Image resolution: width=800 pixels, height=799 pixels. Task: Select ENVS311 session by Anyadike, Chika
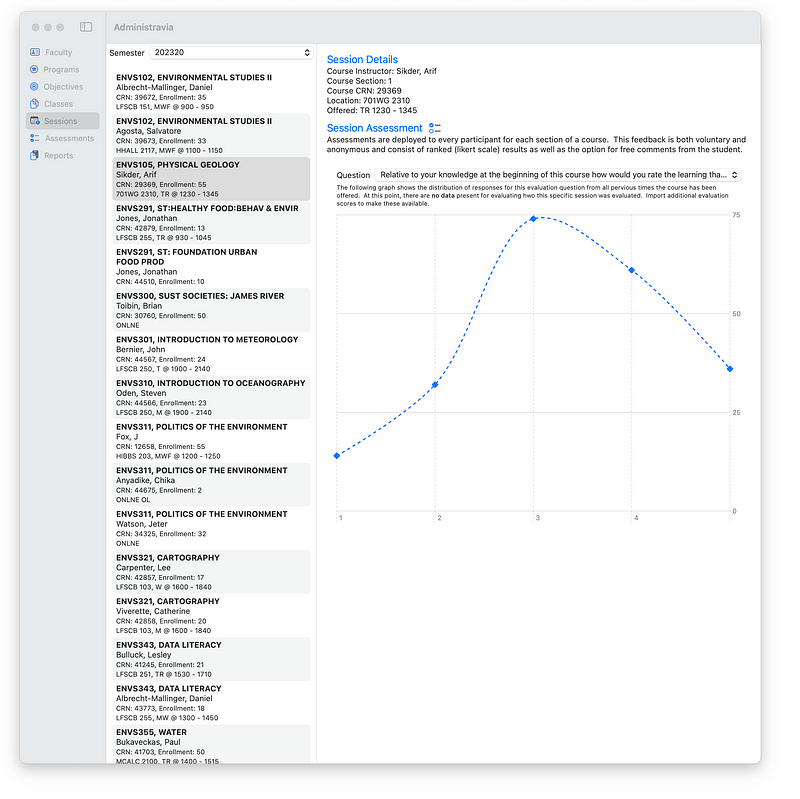pyautogui.click(x=211, y=485)
